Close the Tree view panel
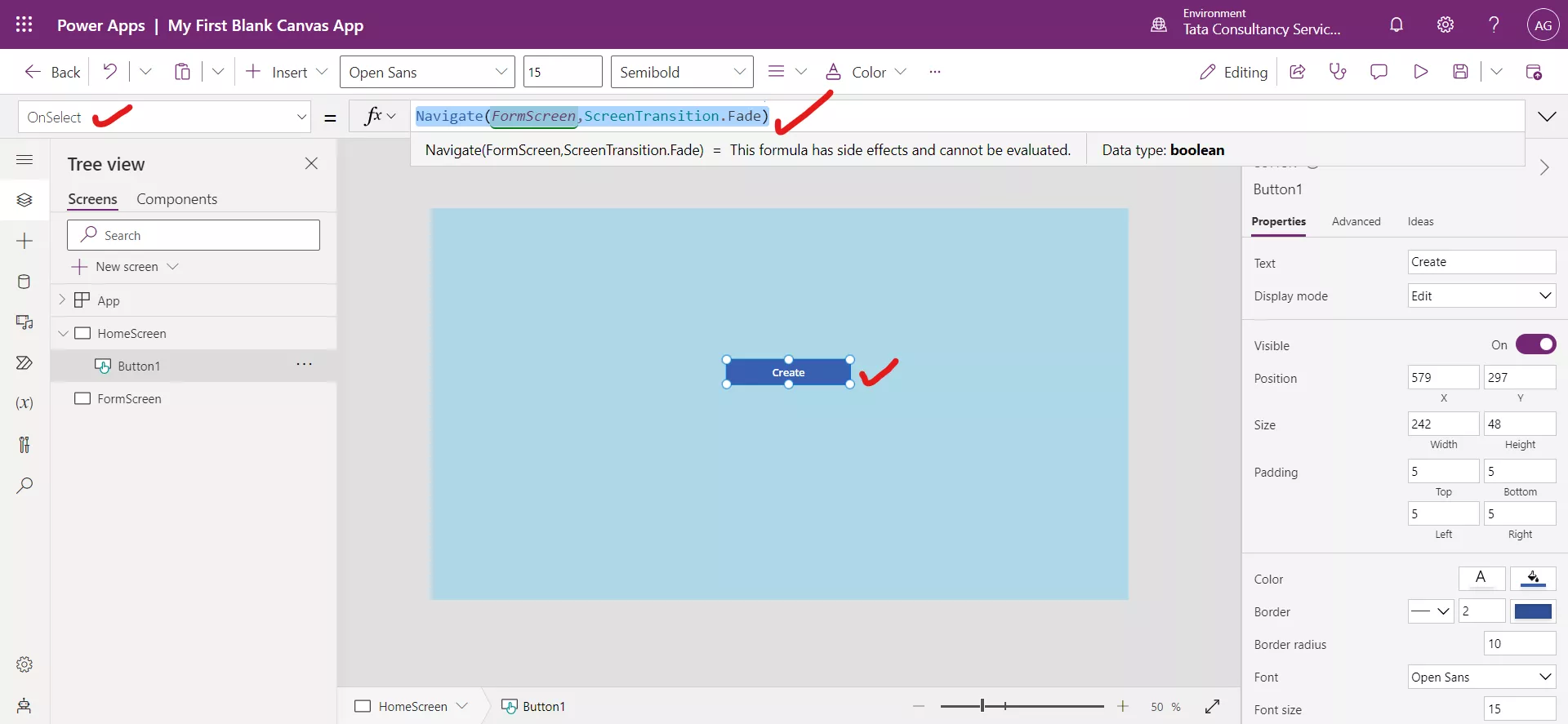 point(311,163)
